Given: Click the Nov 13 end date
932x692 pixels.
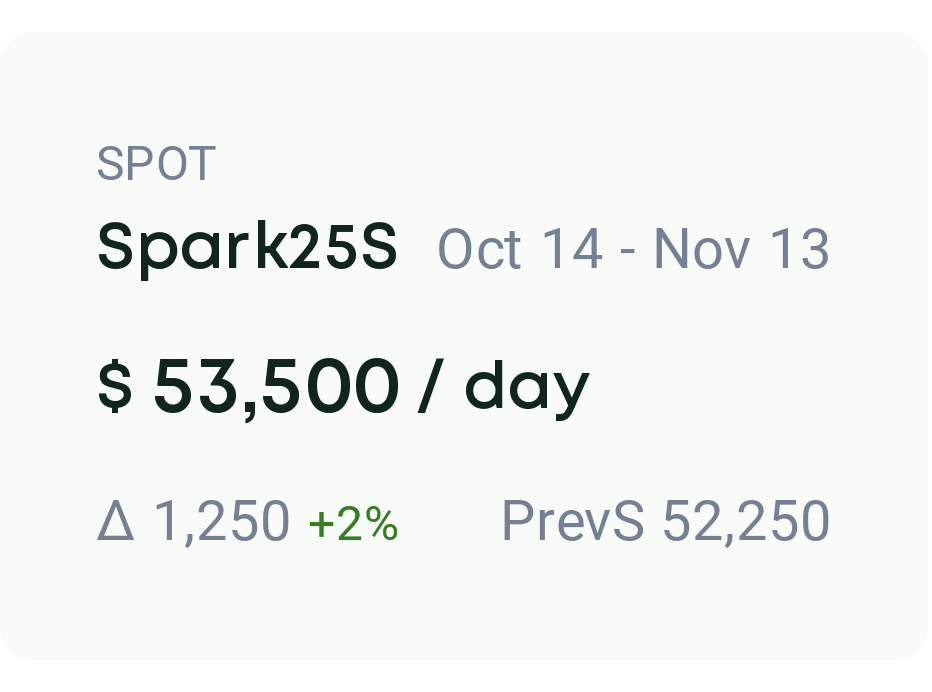Looking at the screenshot, I should coord(741,249).
